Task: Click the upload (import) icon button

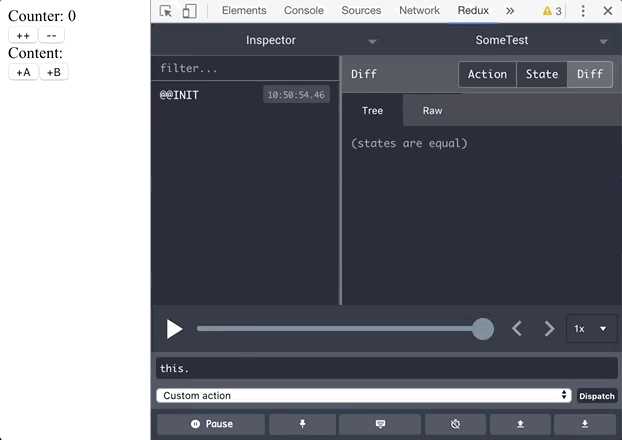Action: [520, 424]
